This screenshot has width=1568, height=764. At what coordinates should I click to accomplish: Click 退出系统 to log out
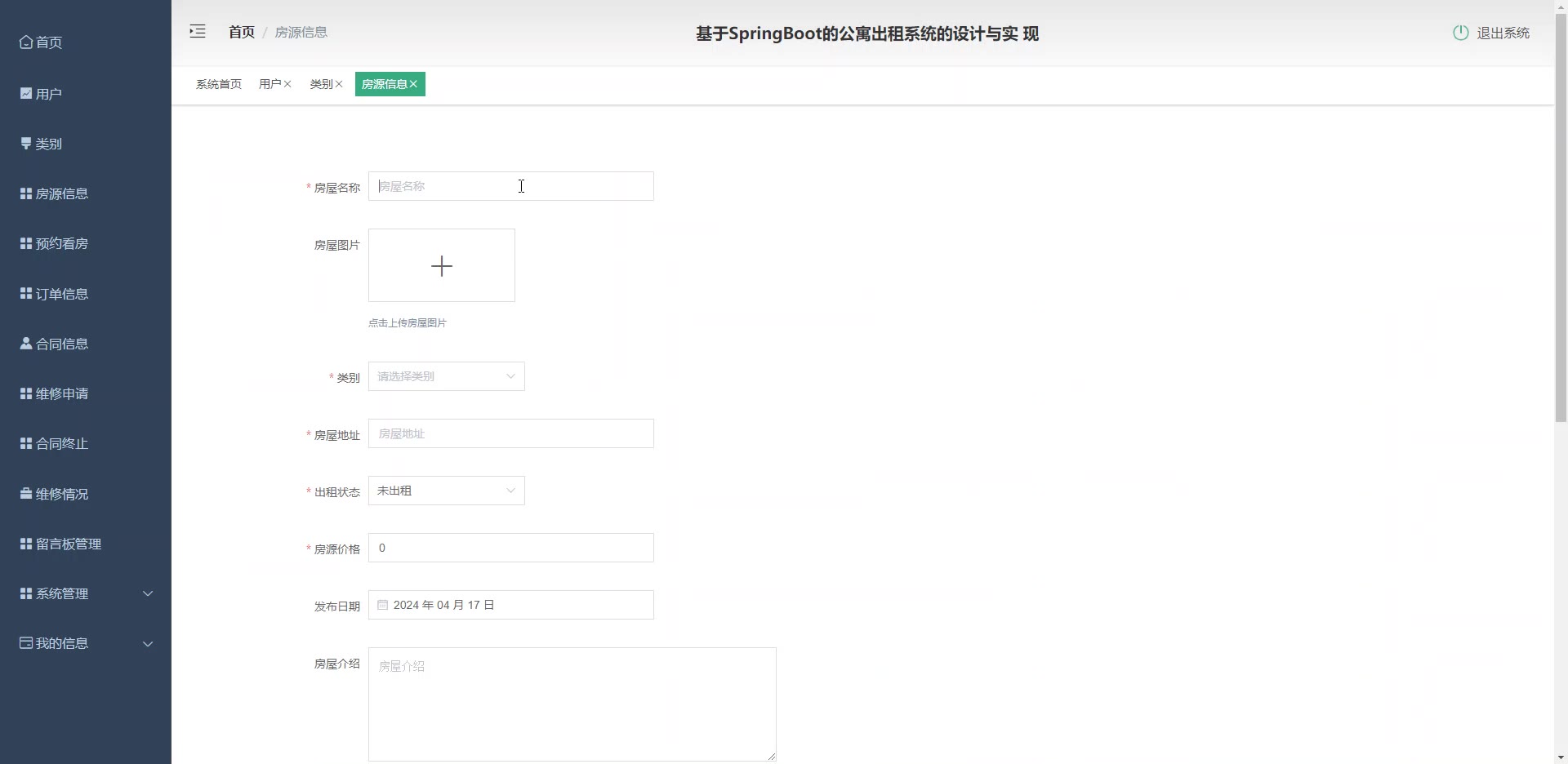point(1503,33)
